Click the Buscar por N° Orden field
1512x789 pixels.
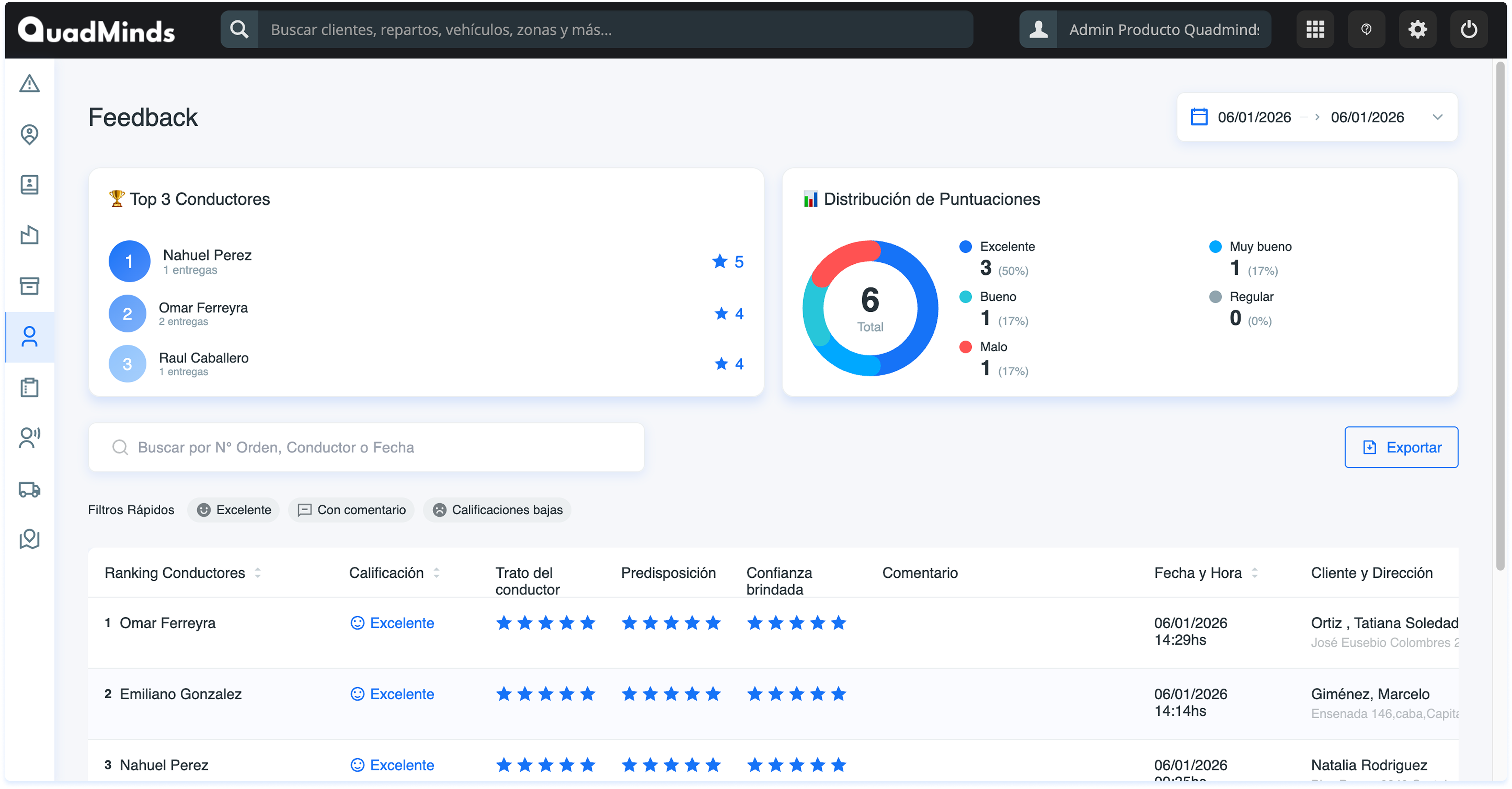(366, 448)
